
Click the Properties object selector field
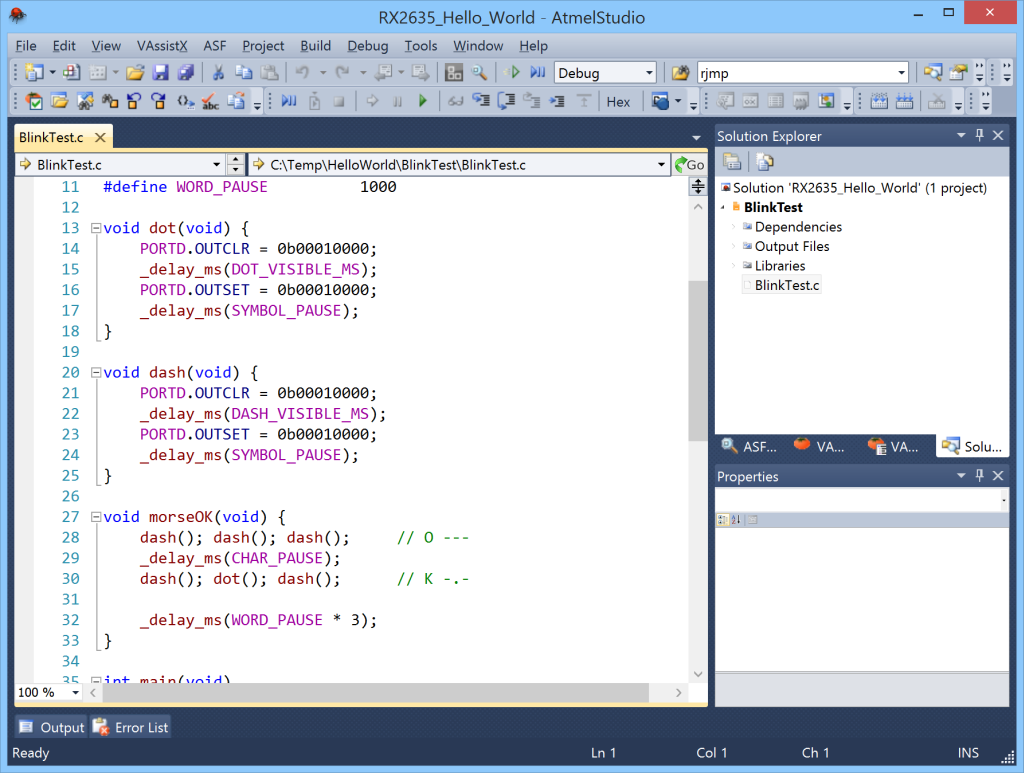(861, 500)
